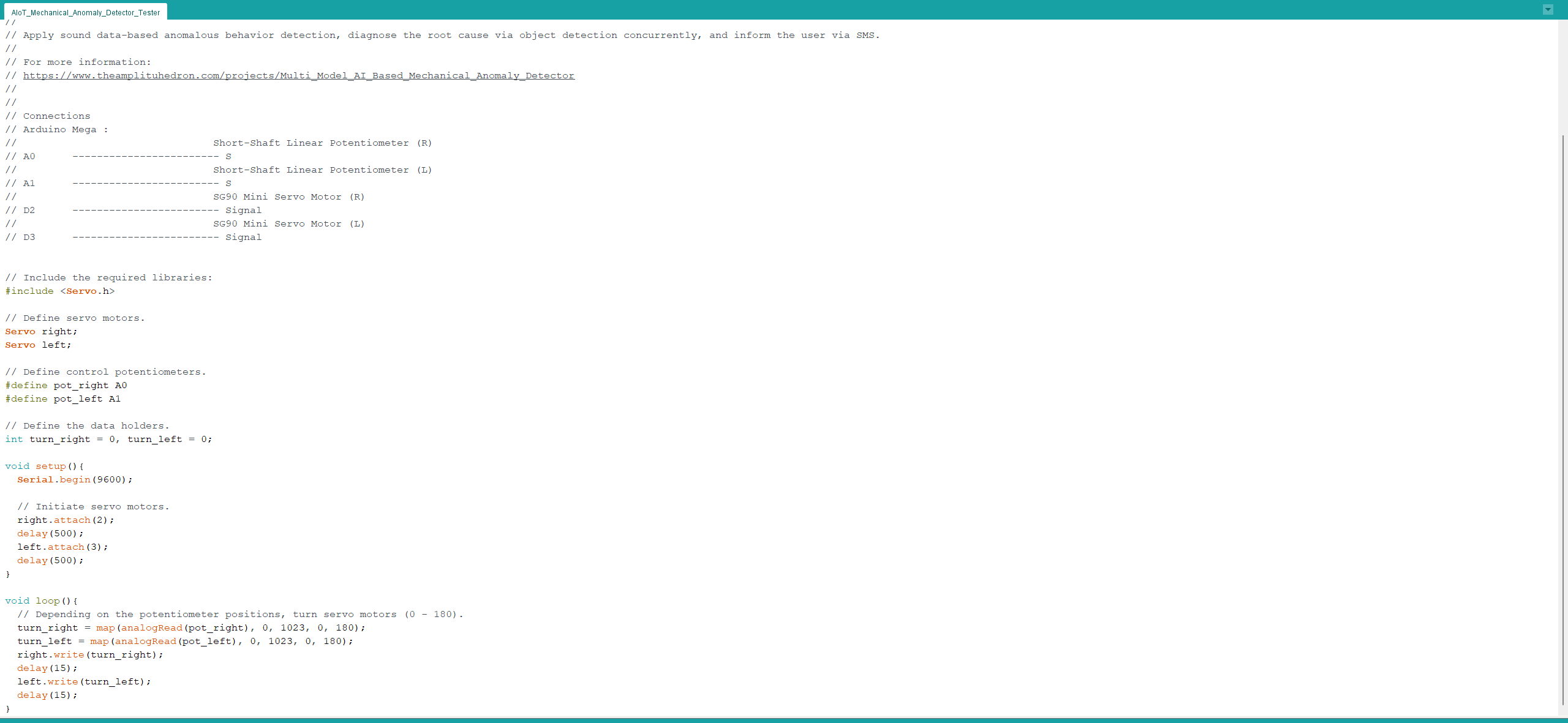Click the left.write(turn_left) statement

84,681
